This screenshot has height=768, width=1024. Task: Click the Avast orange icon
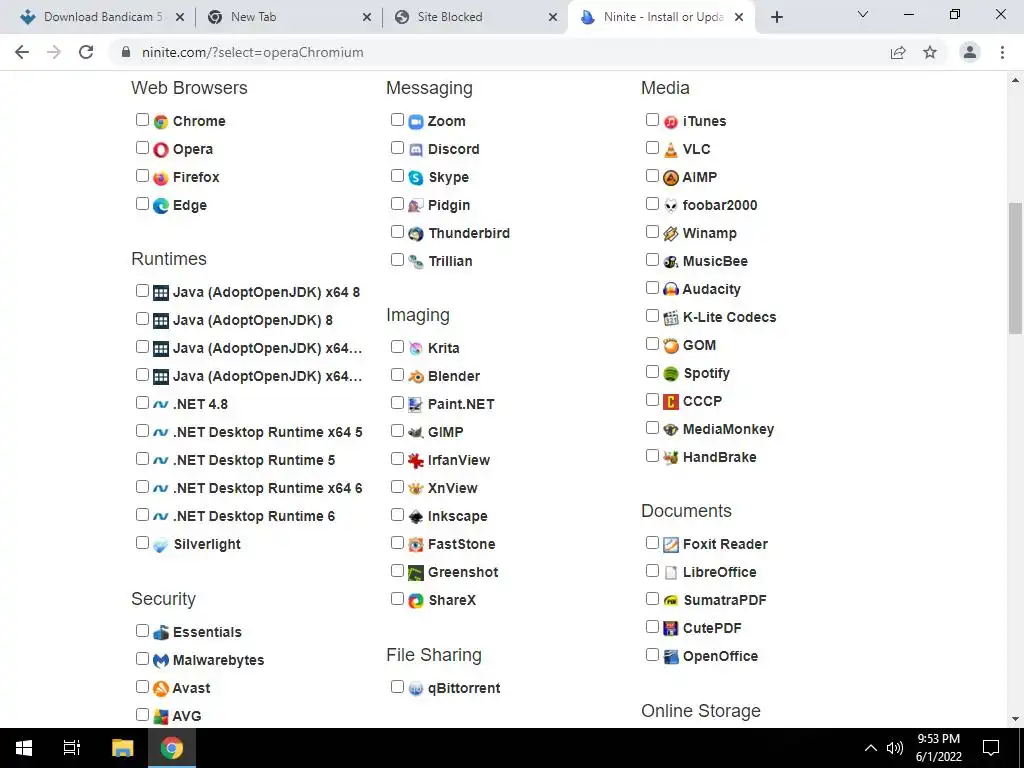pos(161,689)
